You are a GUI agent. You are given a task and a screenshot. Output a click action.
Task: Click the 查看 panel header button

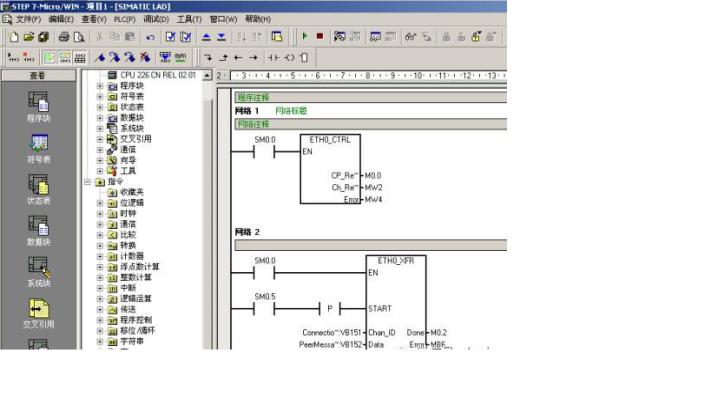39,75
